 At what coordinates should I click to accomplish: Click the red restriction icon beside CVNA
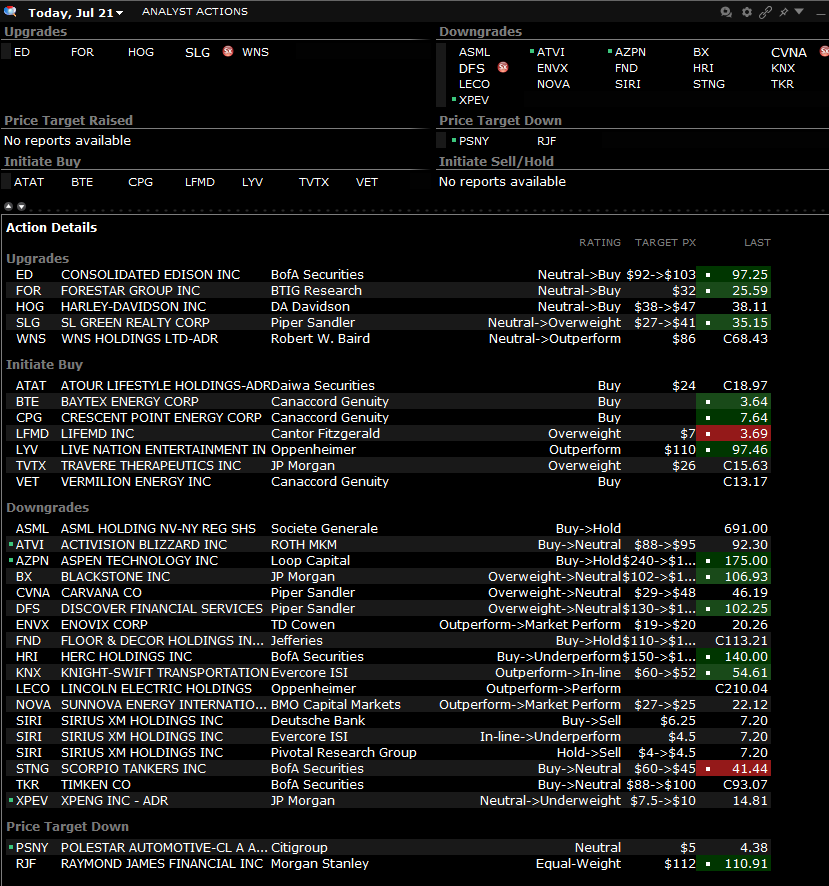[x=822, y=51]
